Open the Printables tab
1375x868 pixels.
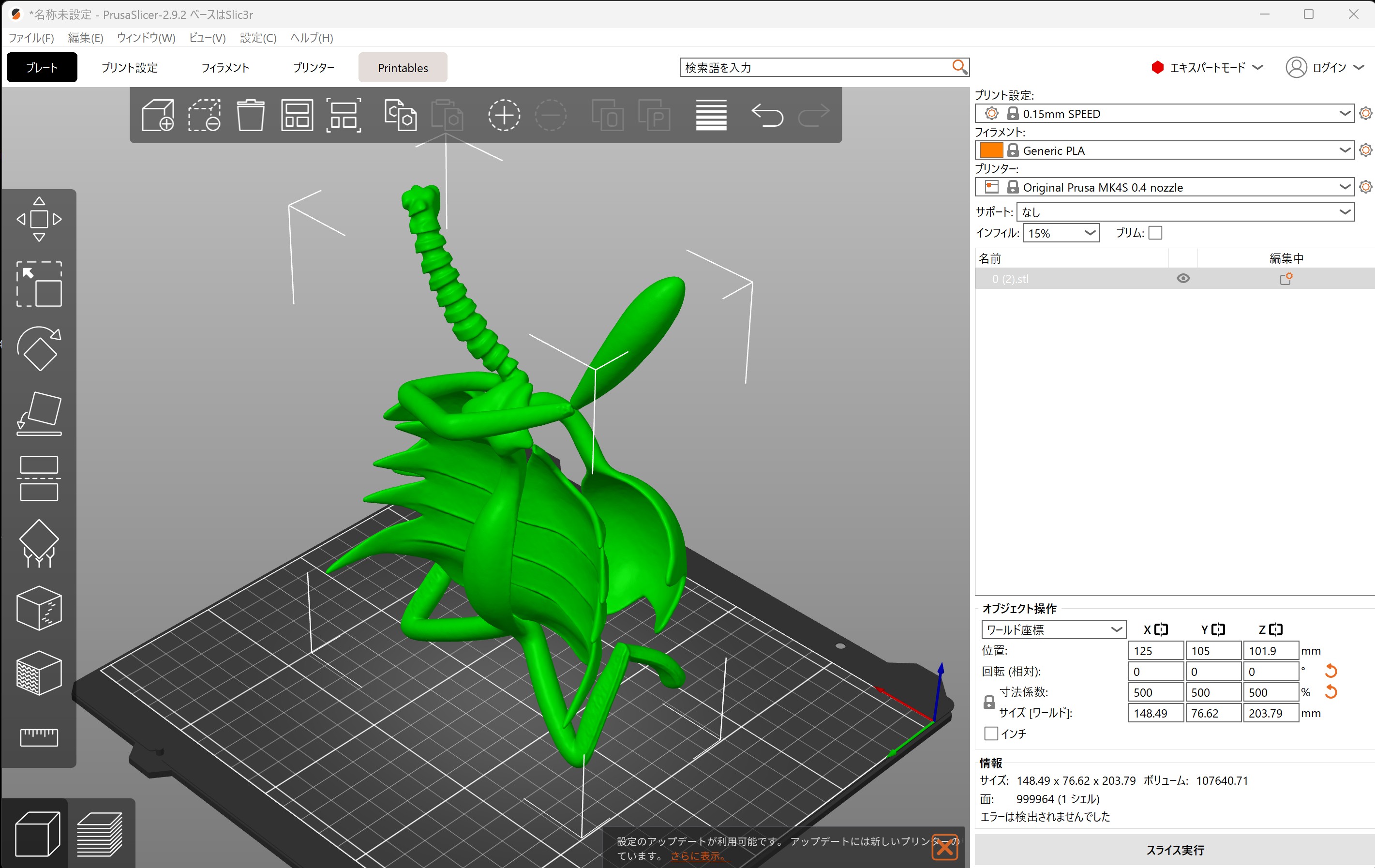point(403,67)
